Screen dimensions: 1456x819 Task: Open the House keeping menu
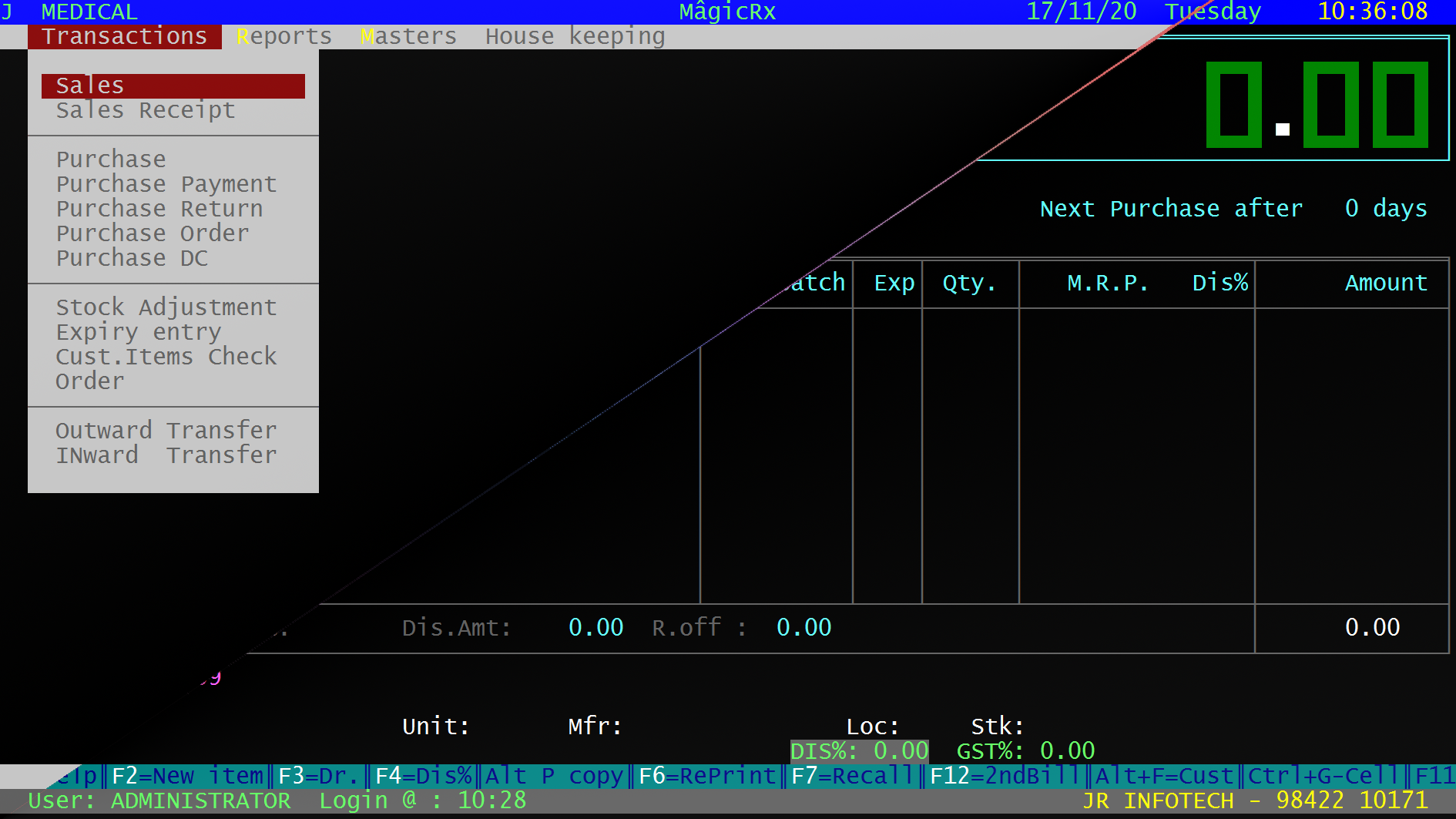point(575,36)
